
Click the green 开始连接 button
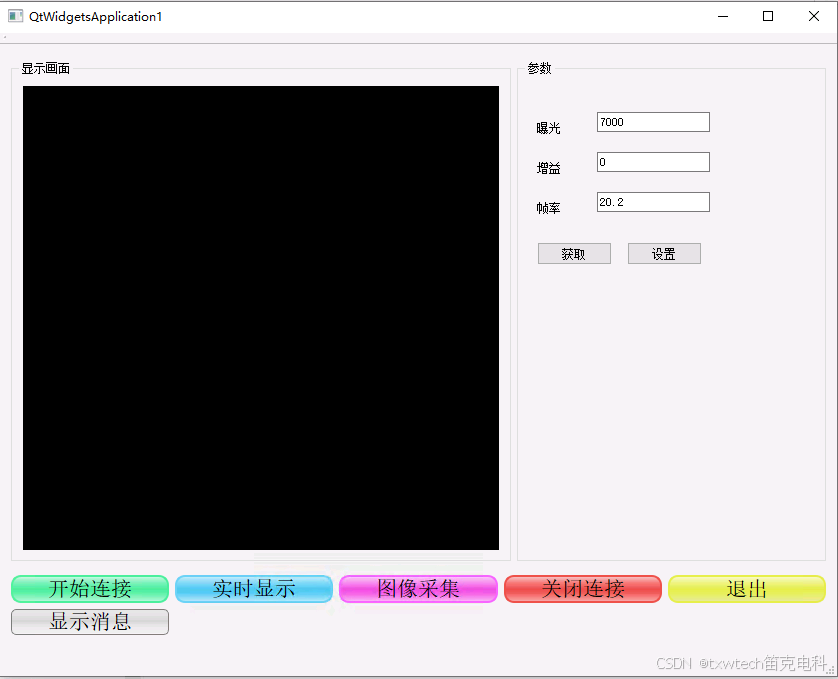tap(90, 589)
